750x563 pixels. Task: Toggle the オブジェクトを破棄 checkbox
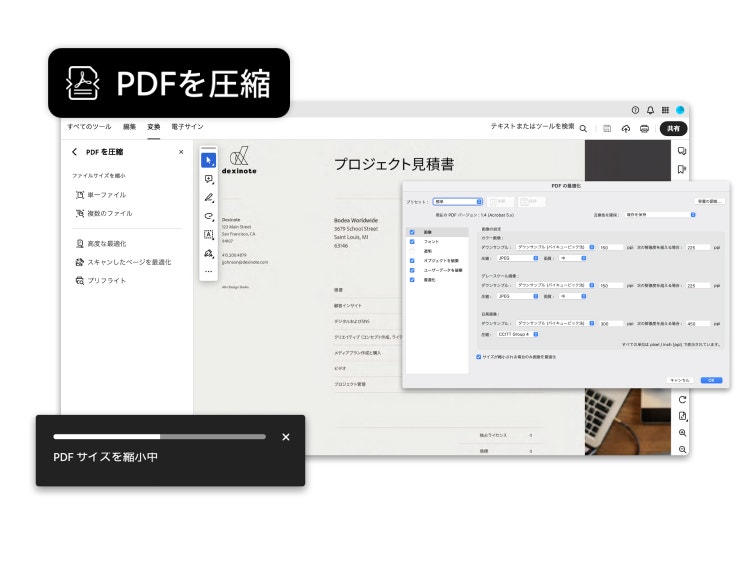412,261
